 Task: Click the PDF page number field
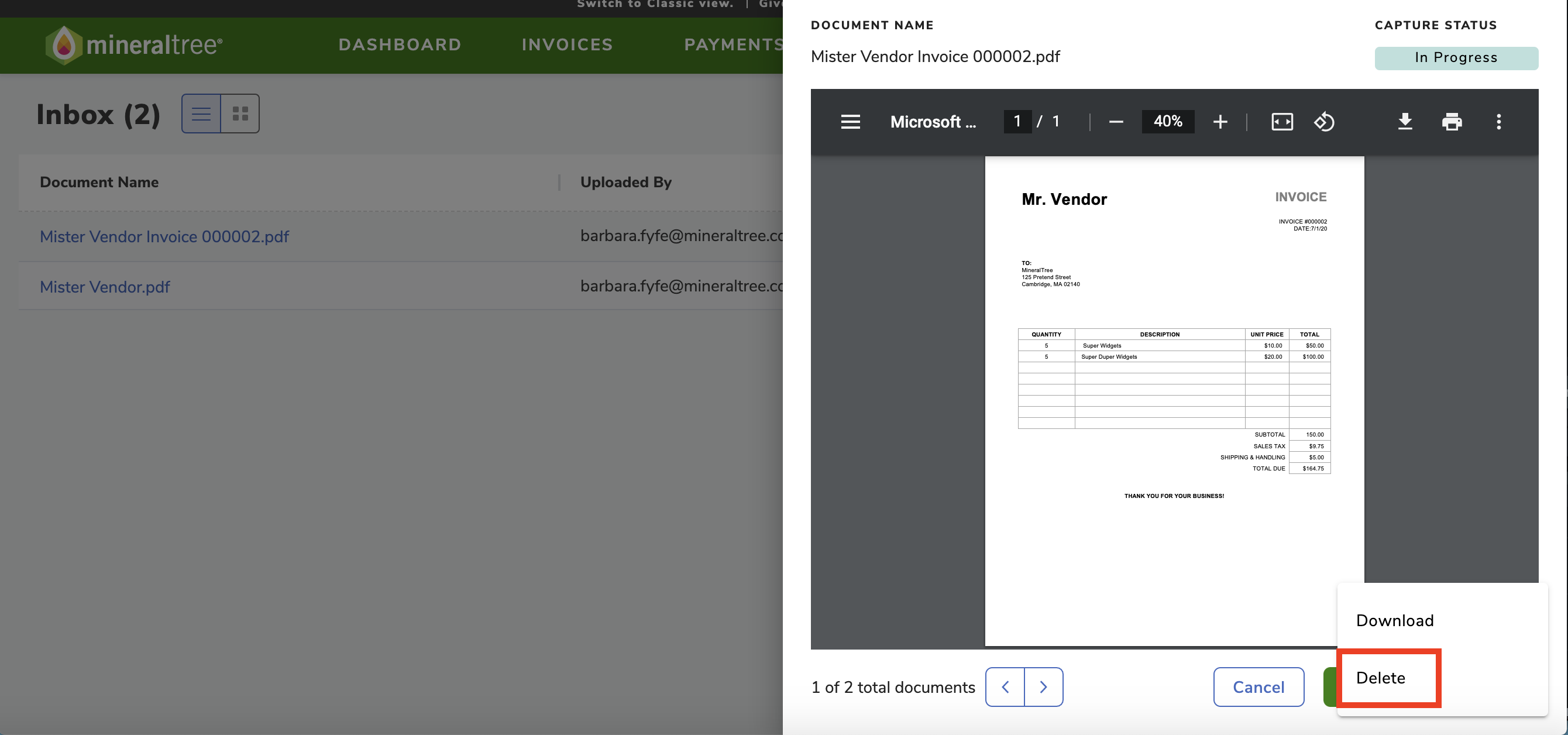[1017, 121]
